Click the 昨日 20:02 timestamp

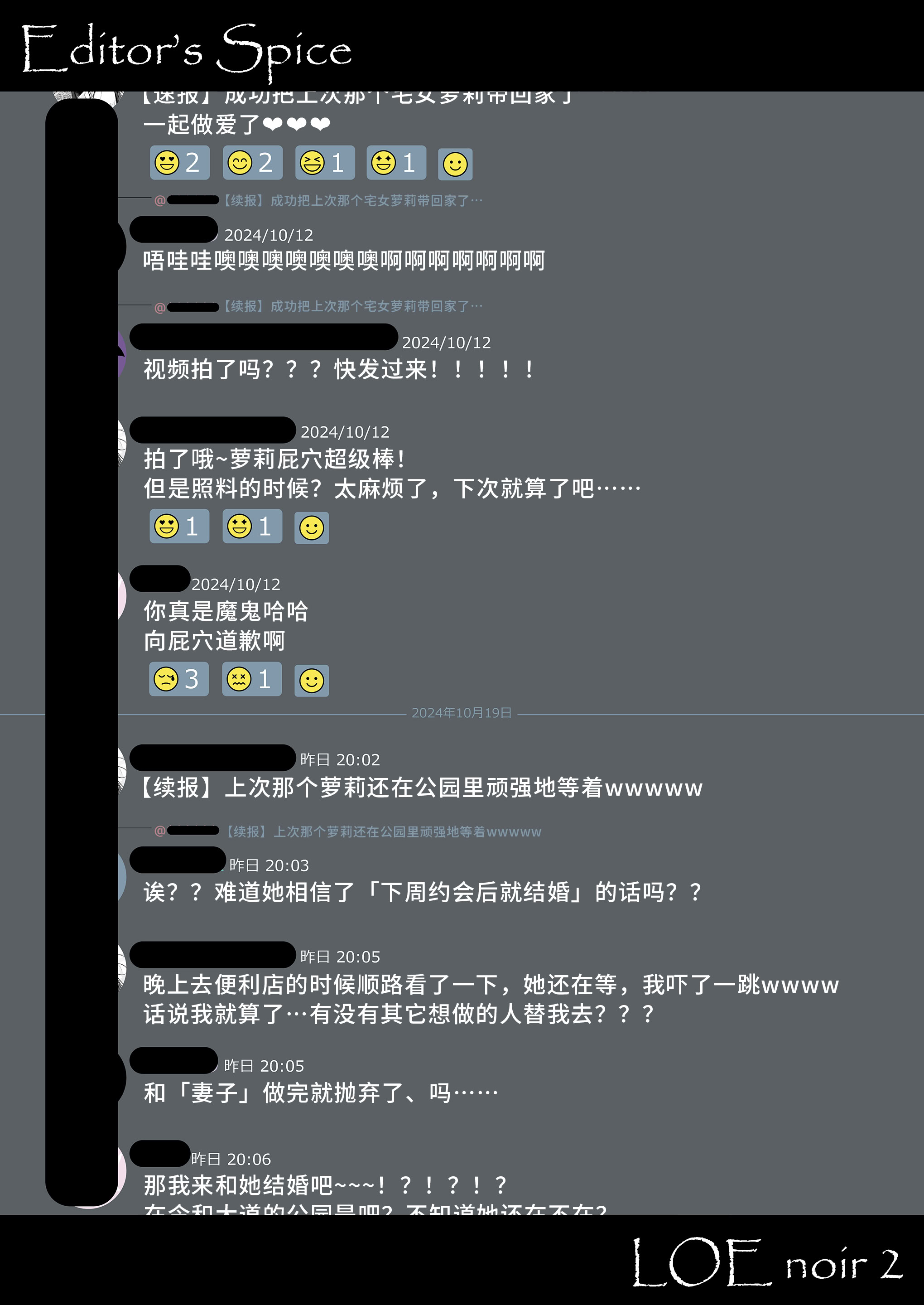[x=340, y=760]
